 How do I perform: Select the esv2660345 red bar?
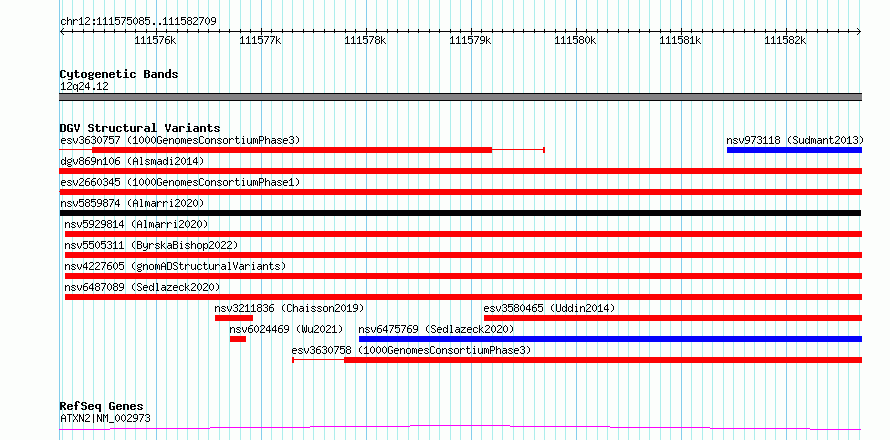[x=461, y=192]
